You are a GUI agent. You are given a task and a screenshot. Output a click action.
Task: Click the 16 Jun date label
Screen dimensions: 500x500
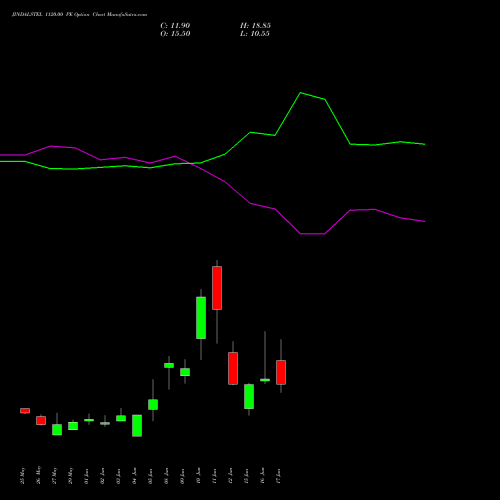point(263,476)
